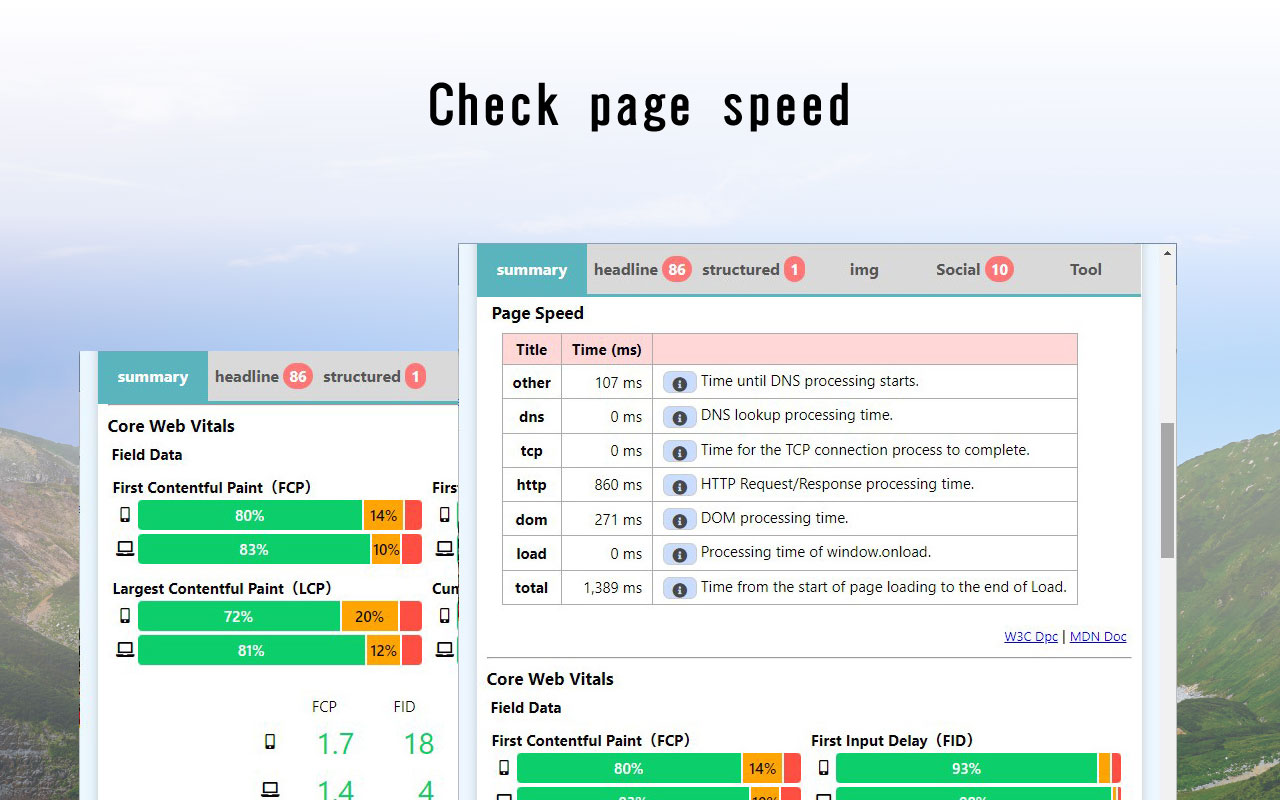Viewport: 1280px width, 800px height.
Task: Click the info icon for DOM processing time
Action: (679, 519)
